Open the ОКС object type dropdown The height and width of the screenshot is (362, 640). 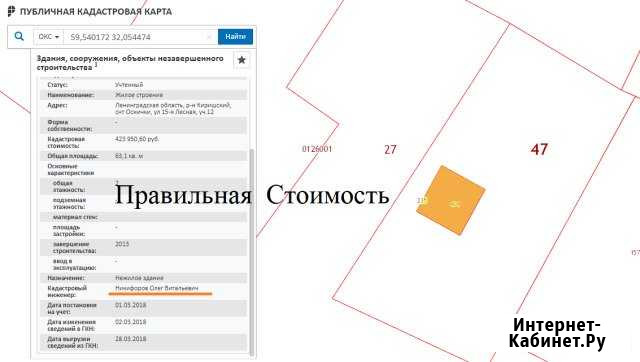[49, 37]
